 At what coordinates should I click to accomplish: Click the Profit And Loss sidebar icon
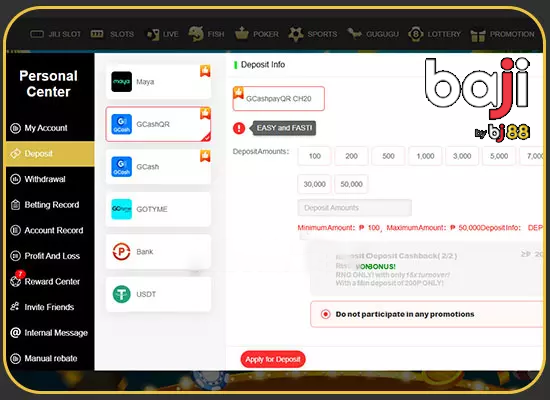(x=15, y=256)
